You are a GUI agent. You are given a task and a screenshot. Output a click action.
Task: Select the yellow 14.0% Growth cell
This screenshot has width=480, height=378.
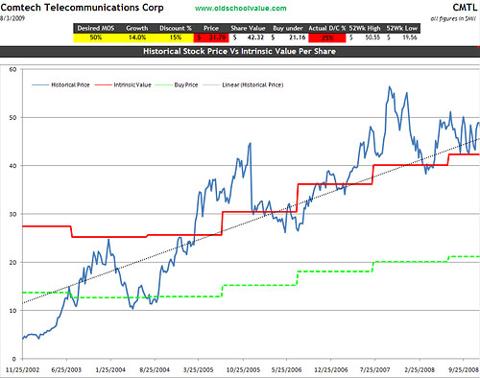tap(137, 38)
